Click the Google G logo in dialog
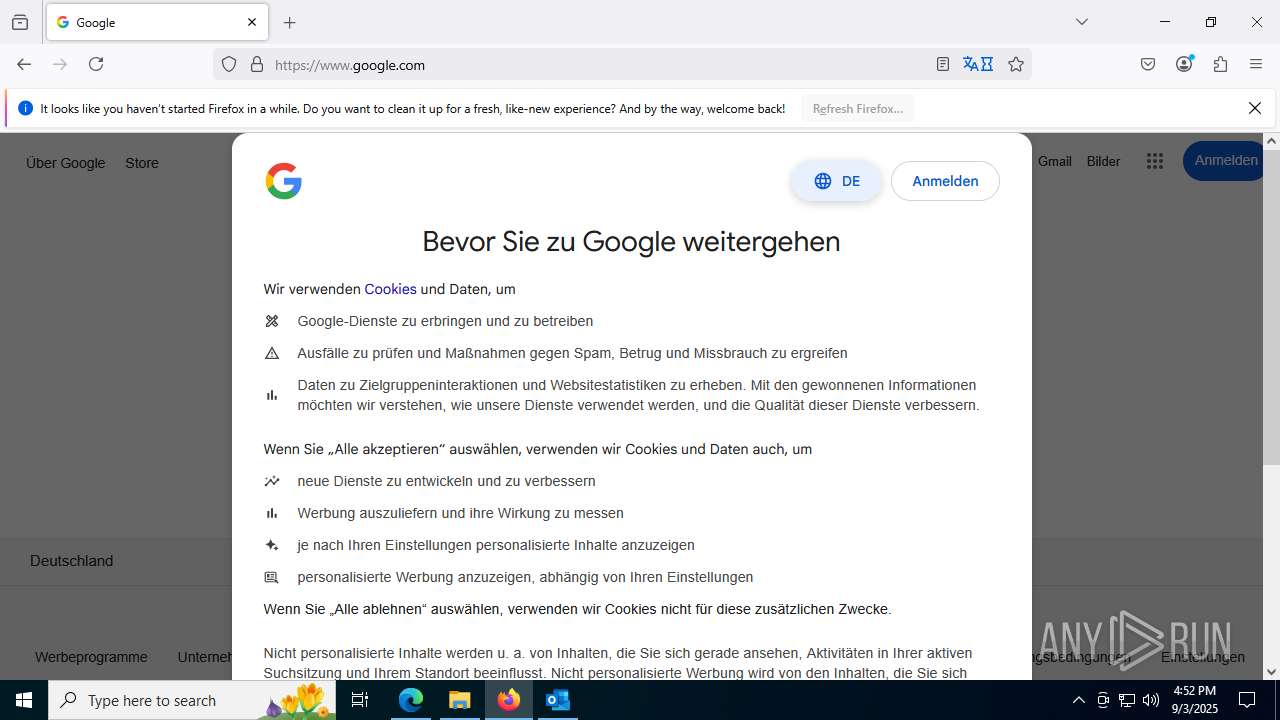 point(284,181)
